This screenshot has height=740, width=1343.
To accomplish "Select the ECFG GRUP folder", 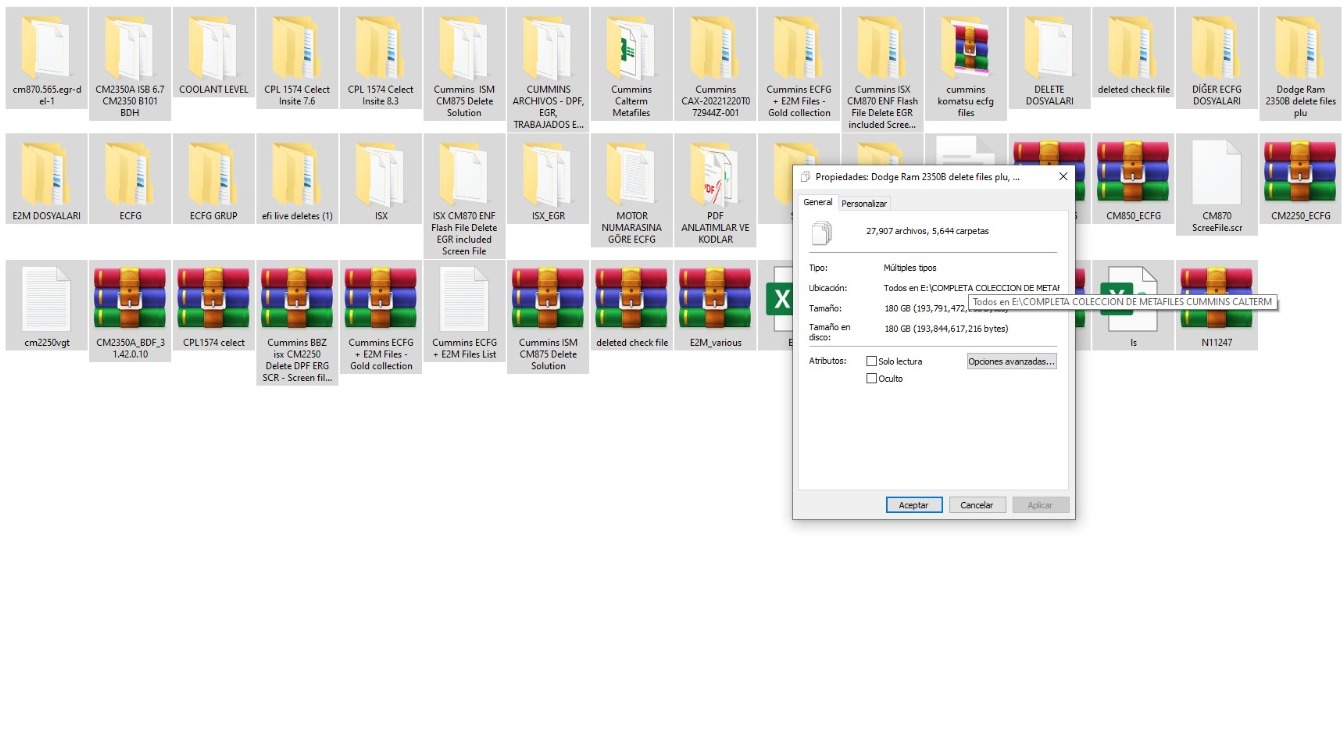I will (x=213, y=174).
